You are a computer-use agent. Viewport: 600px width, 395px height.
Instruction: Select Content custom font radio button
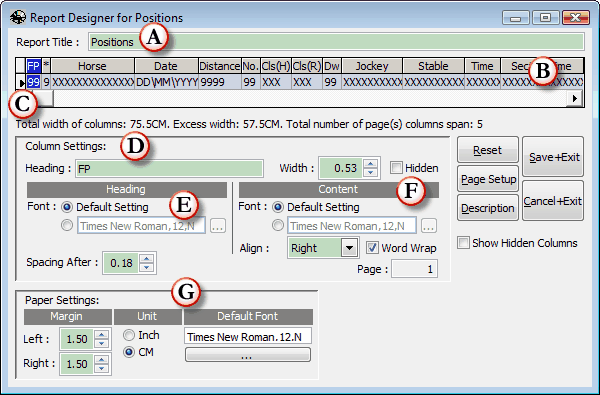[278, 225]
